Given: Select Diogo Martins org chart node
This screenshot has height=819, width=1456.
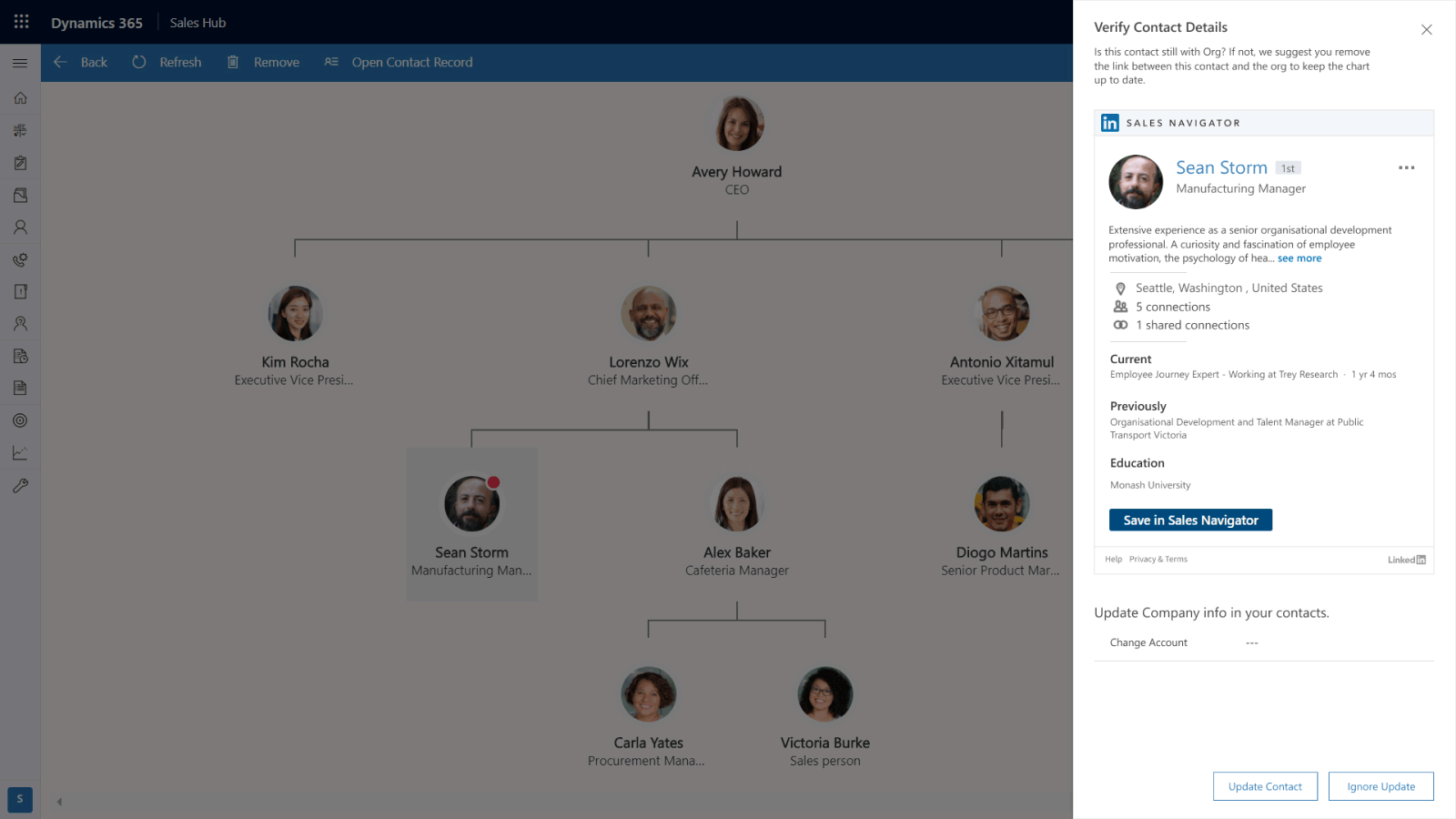Looking at the screenshot, I should [1002, 526].
